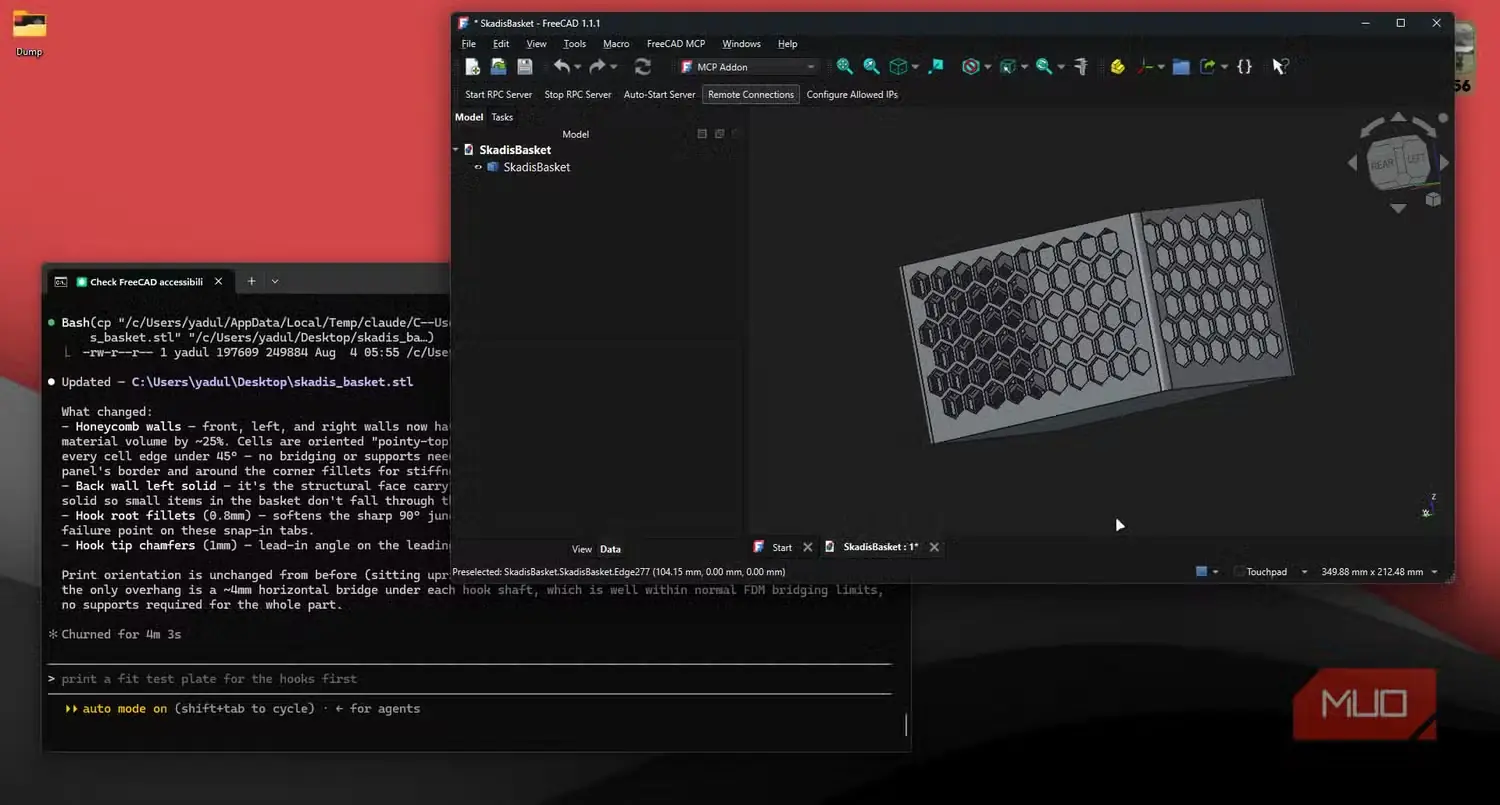Rotate the view using the navigation cube's right arrow

(1444, 162)
